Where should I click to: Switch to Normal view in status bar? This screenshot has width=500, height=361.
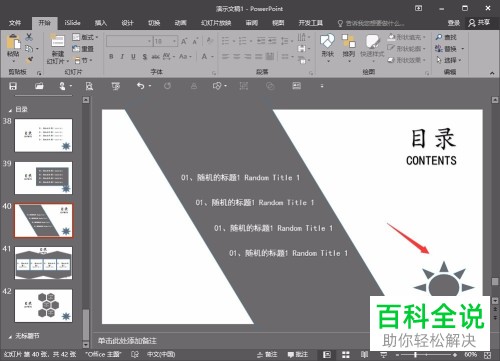pyautogui.click(x=327, y=355)
